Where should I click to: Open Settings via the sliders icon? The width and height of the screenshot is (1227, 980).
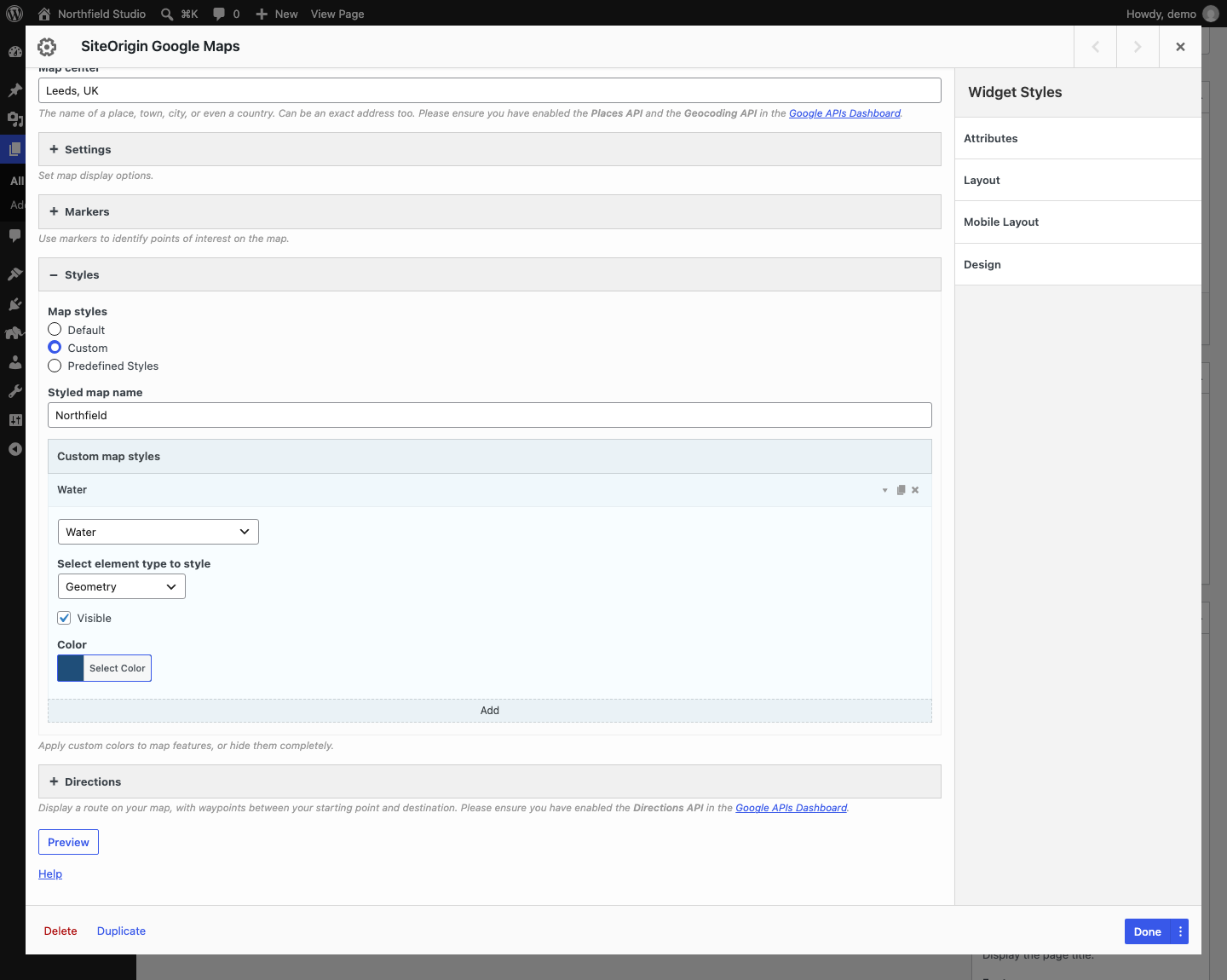click(14, 420)
